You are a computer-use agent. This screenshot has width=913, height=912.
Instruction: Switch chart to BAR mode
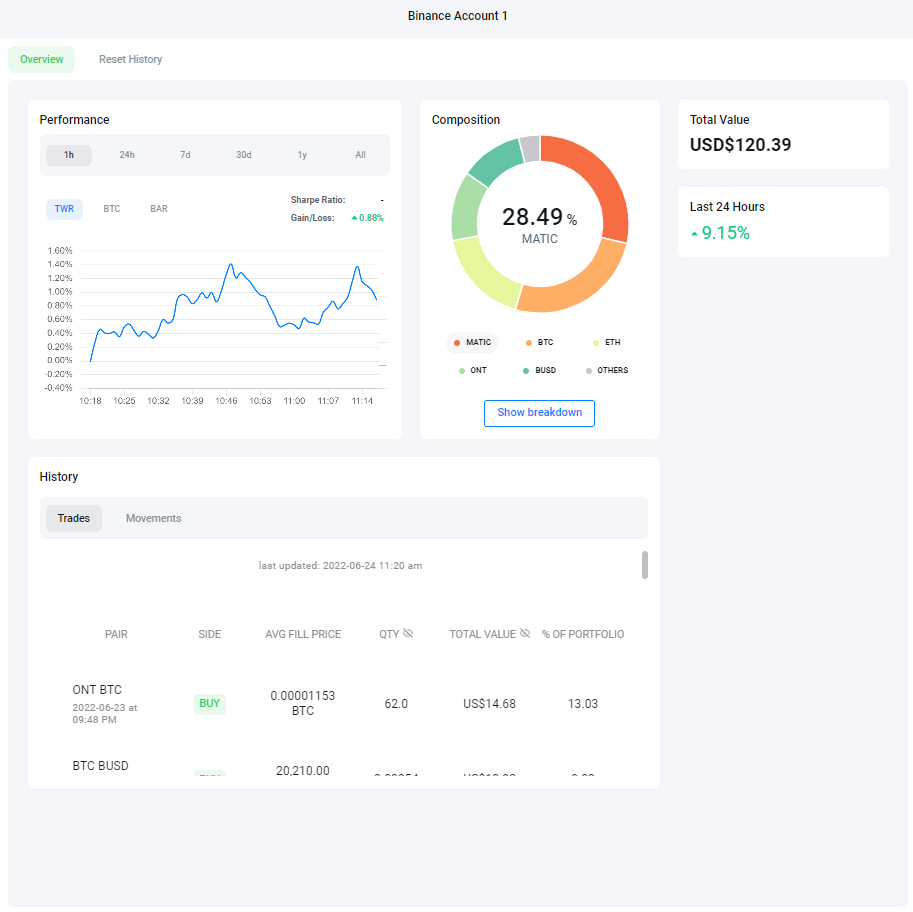[159, 208]
